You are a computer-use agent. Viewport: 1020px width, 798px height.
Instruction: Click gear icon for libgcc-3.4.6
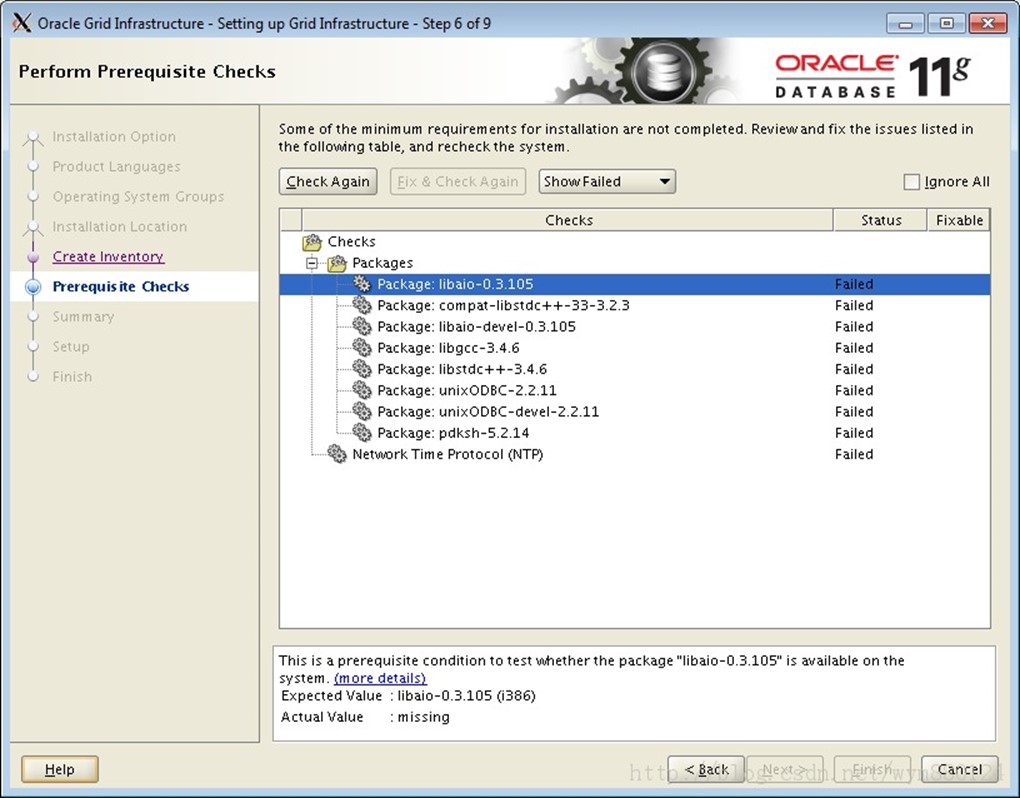362,348
